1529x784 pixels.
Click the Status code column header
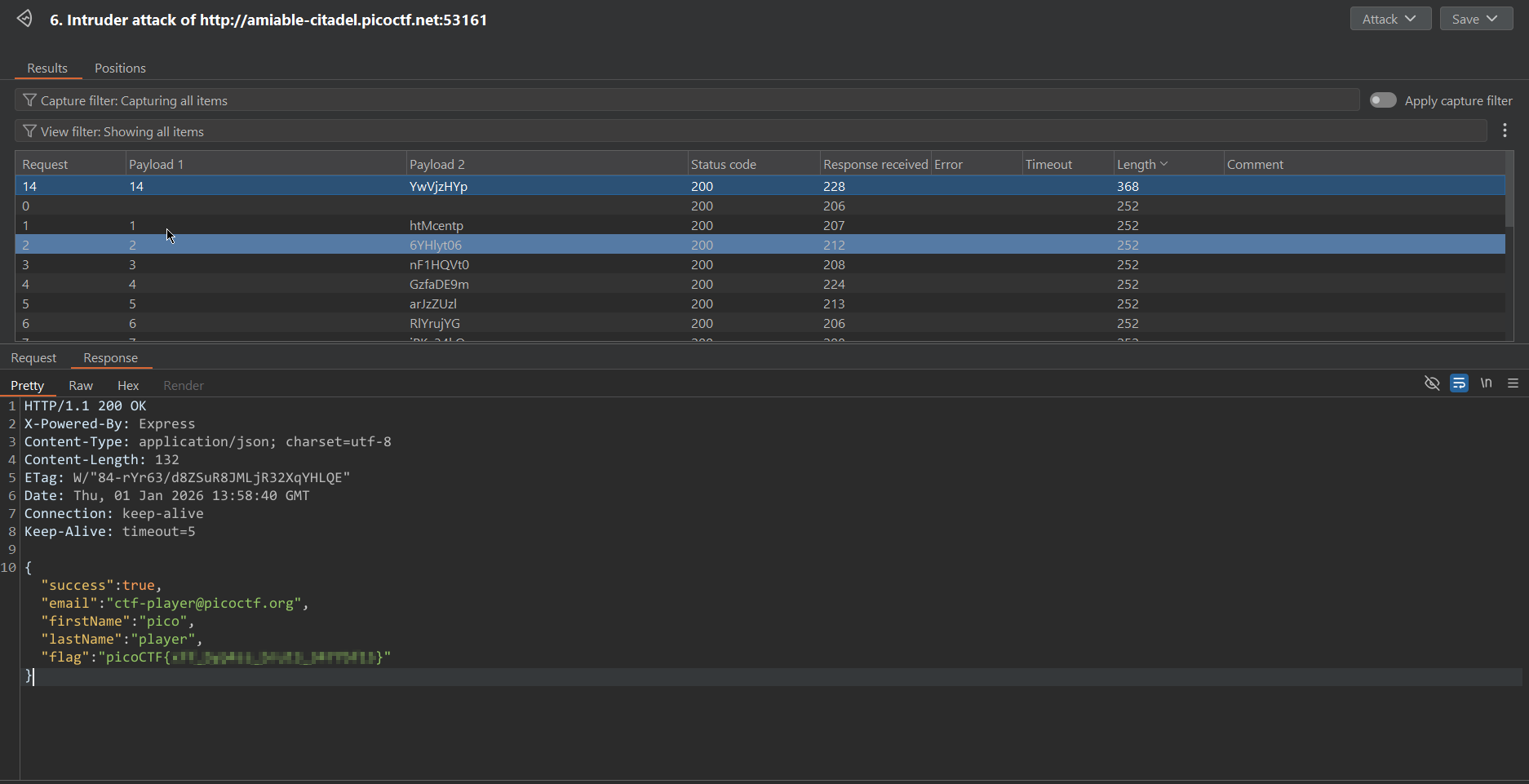(723, 164)
